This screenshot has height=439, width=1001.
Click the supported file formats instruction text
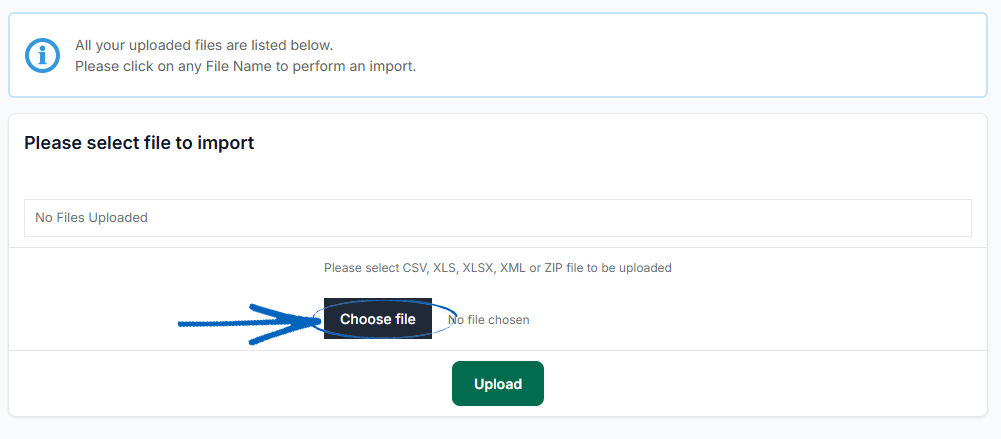[x=498, y=268]
